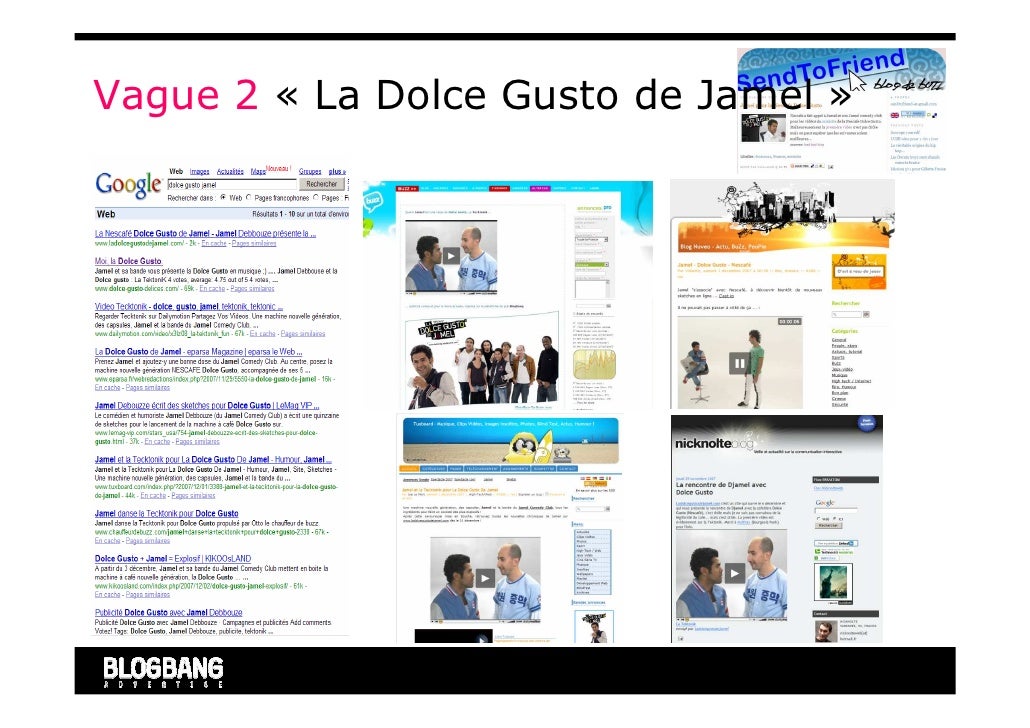
Task: Click the line chart widget in Buzz sidebar
Action: coord(594,365)
